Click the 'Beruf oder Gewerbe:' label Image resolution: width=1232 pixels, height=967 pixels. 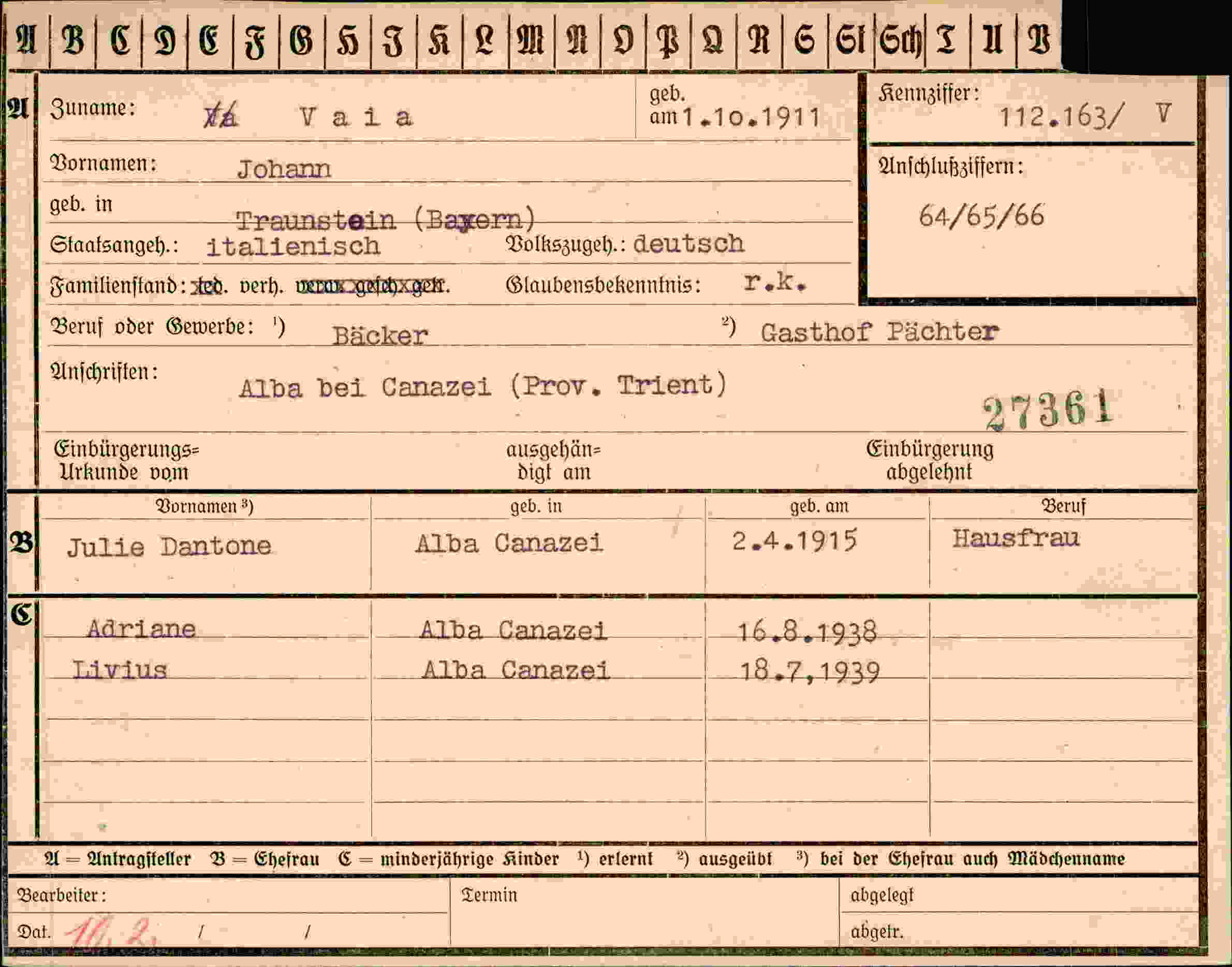(x=152, y=327)
